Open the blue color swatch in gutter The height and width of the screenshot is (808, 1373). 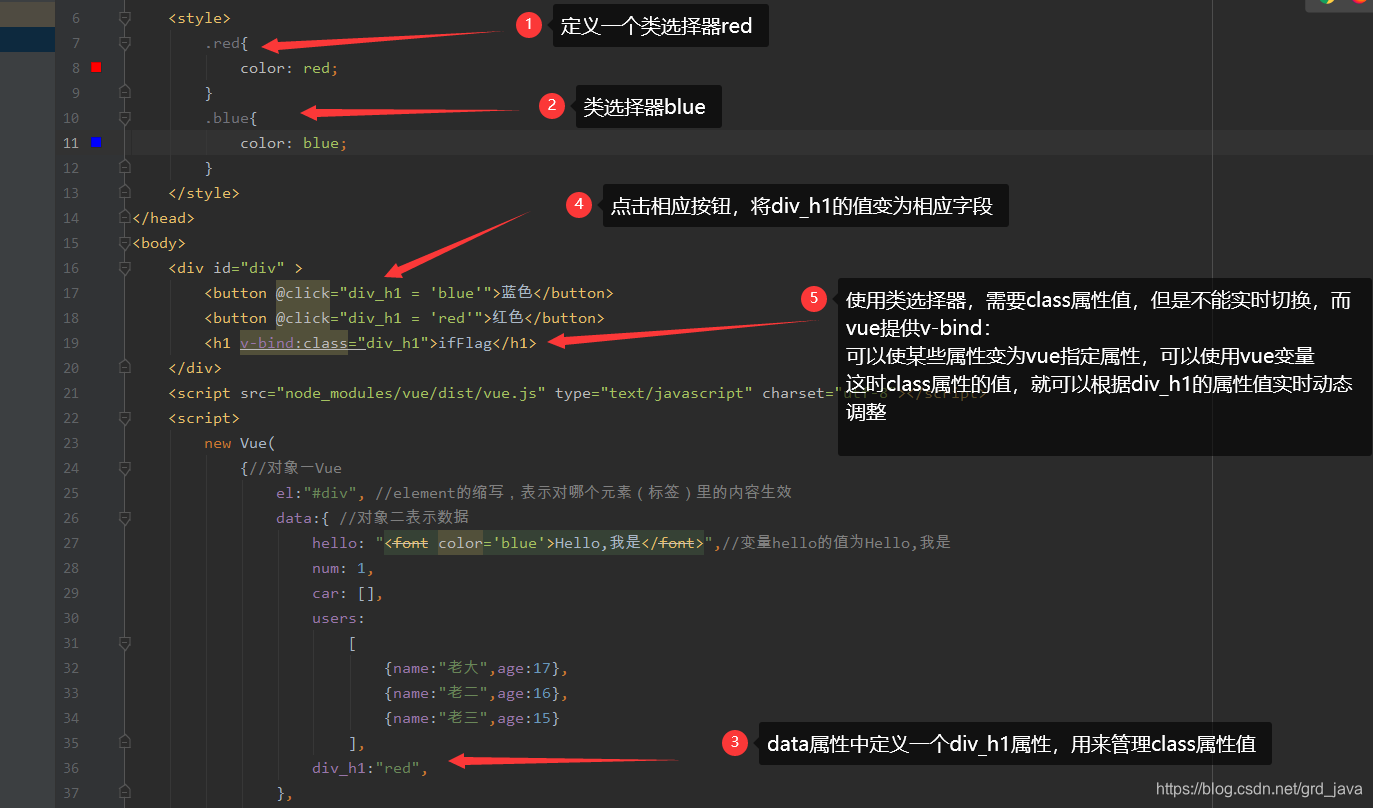click(96, 143)
